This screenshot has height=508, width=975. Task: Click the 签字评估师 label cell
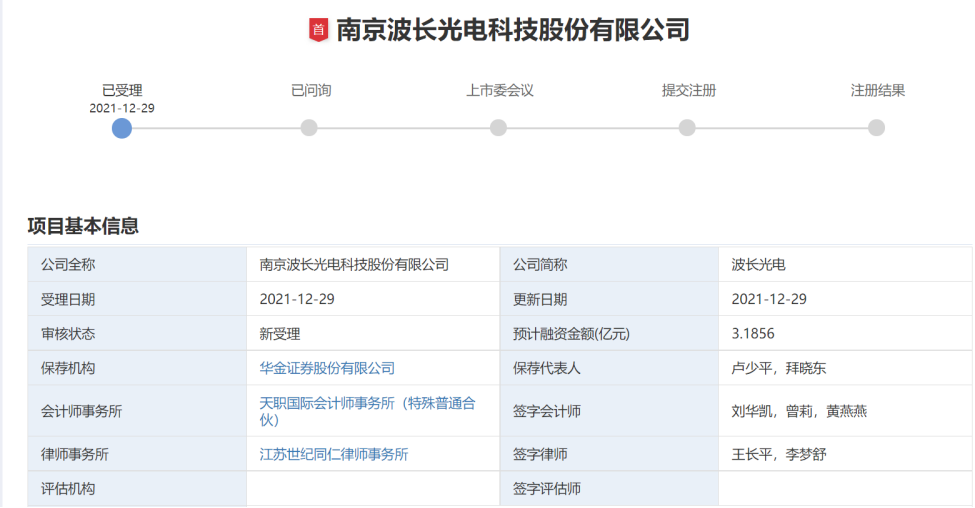tap(609, 489)
